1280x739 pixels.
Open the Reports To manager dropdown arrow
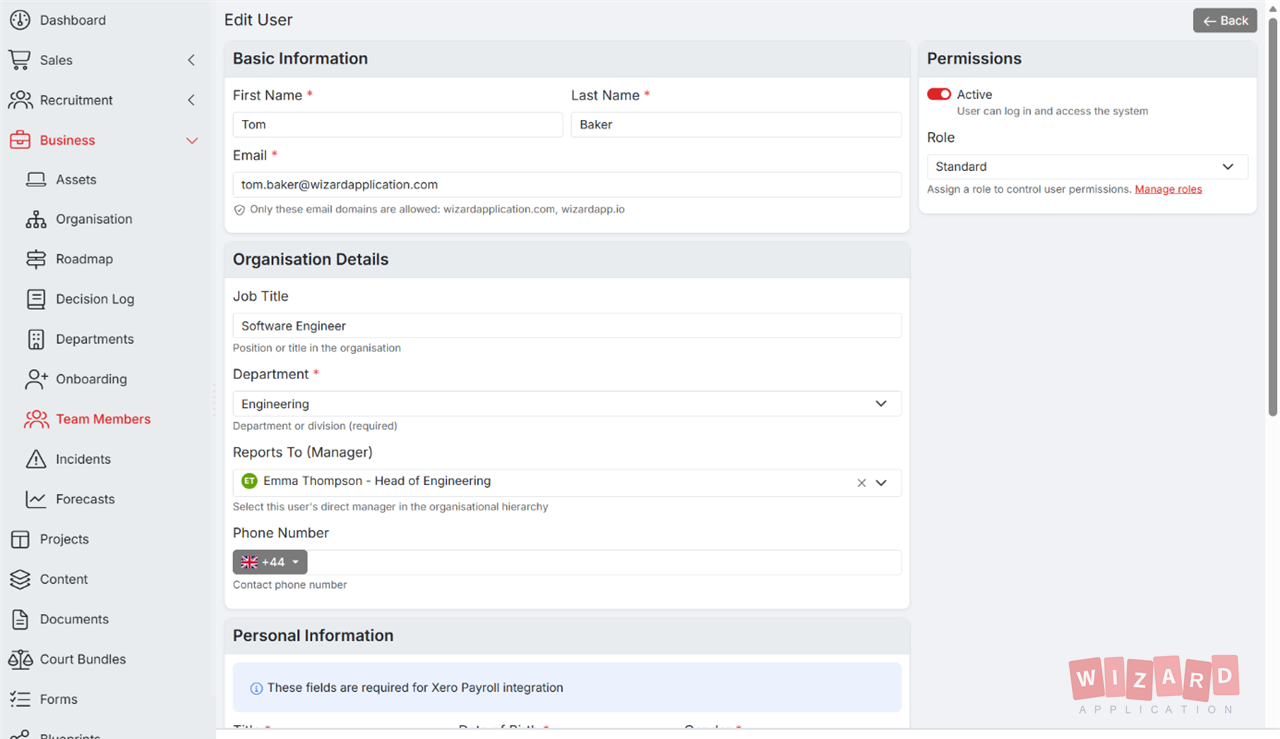click(881, 483)
